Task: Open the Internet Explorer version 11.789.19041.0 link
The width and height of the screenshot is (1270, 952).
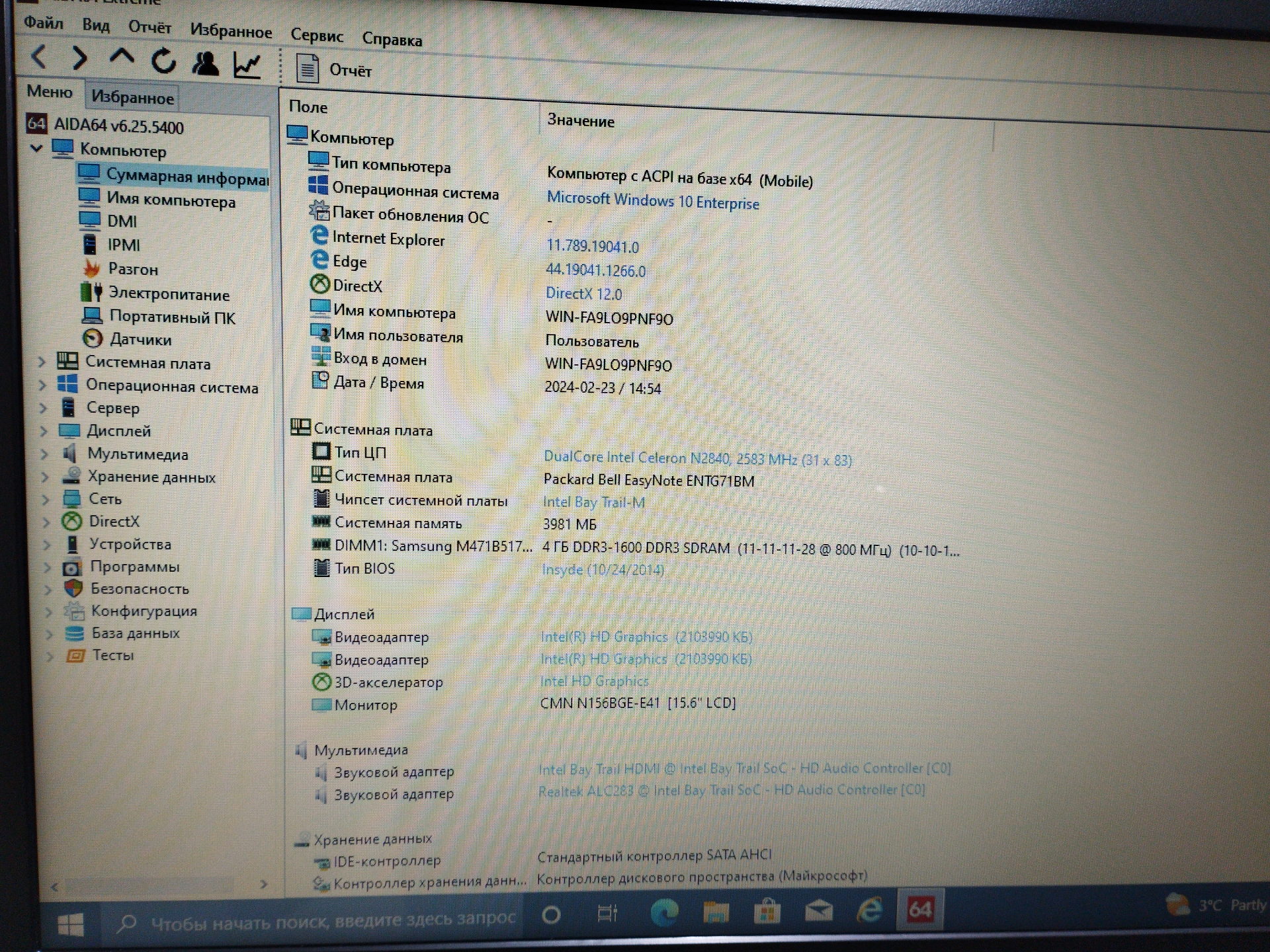Action: 593,246
